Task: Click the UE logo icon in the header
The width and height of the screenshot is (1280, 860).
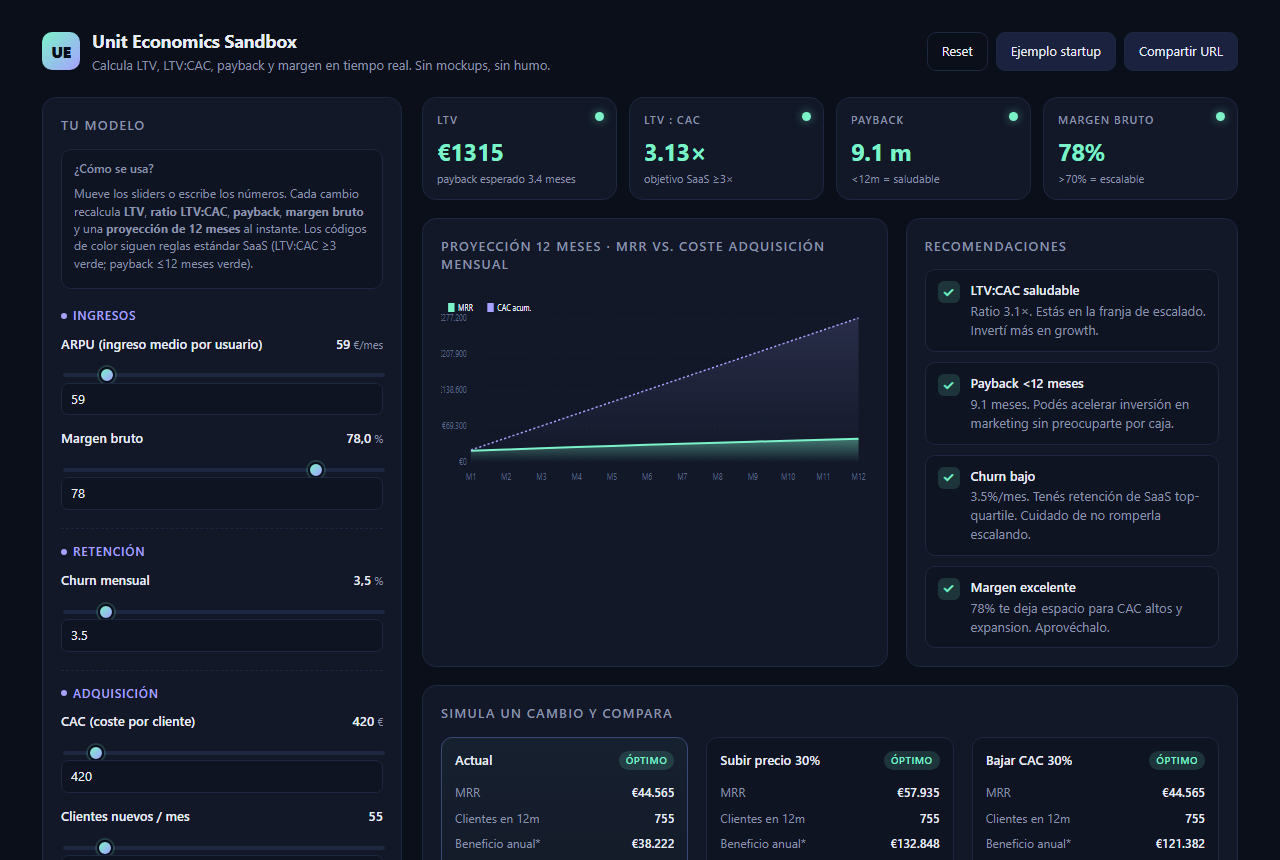Action: click(61, 51)
